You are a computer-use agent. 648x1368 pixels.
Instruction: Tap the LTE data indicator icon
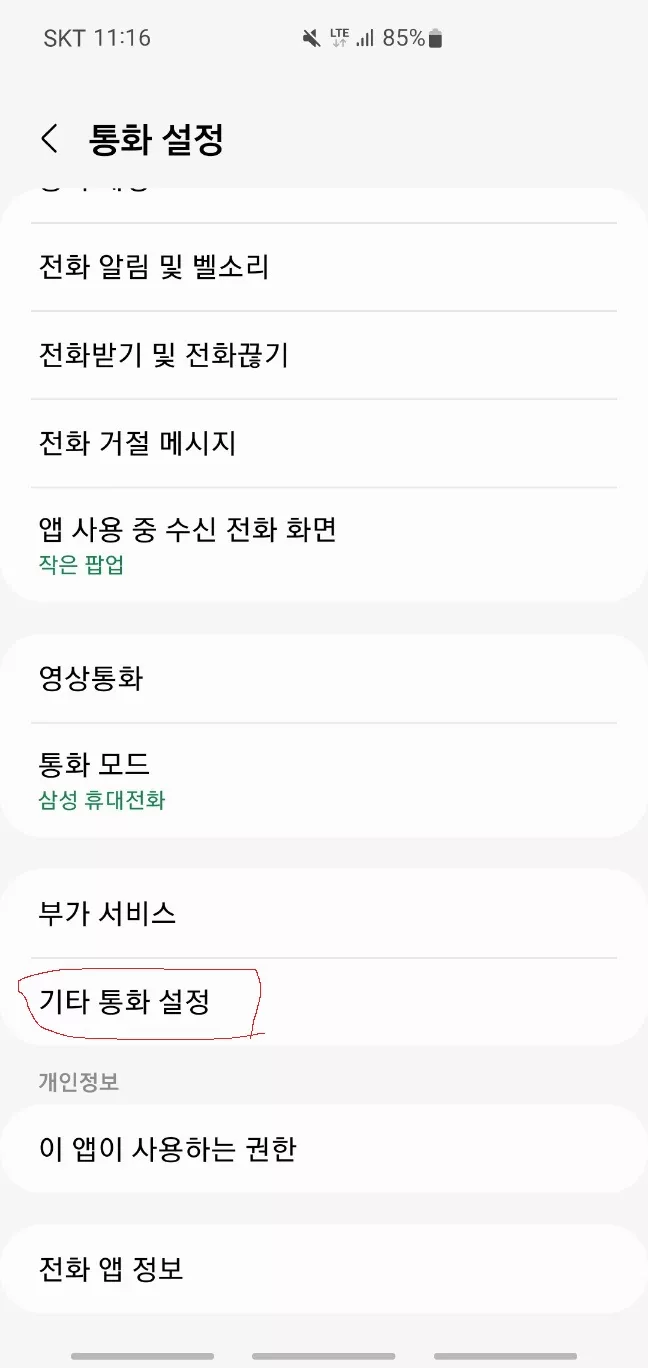point(339,38)
